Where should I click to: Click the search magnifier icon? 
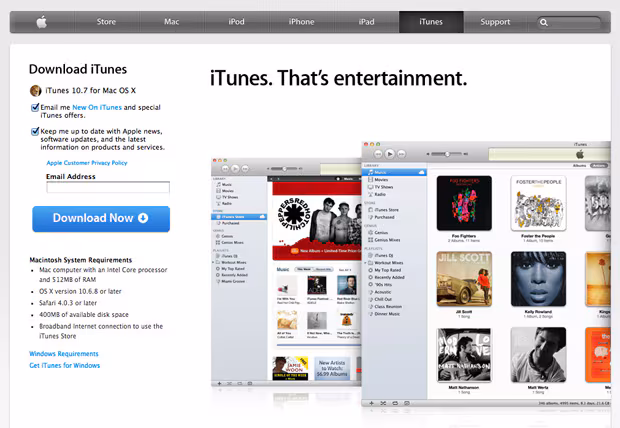(544, 23)
